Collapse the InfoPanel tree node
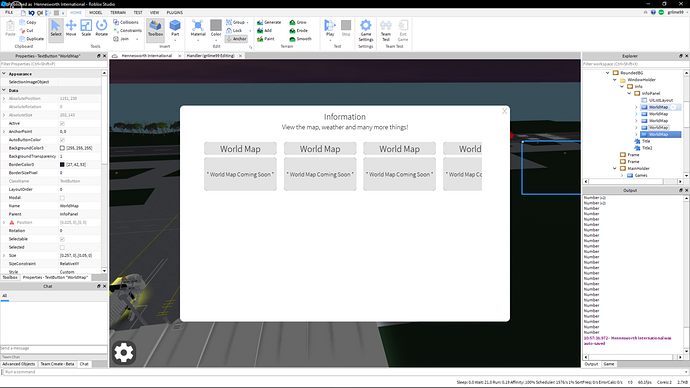690x388 pixels. pos(629,93)
